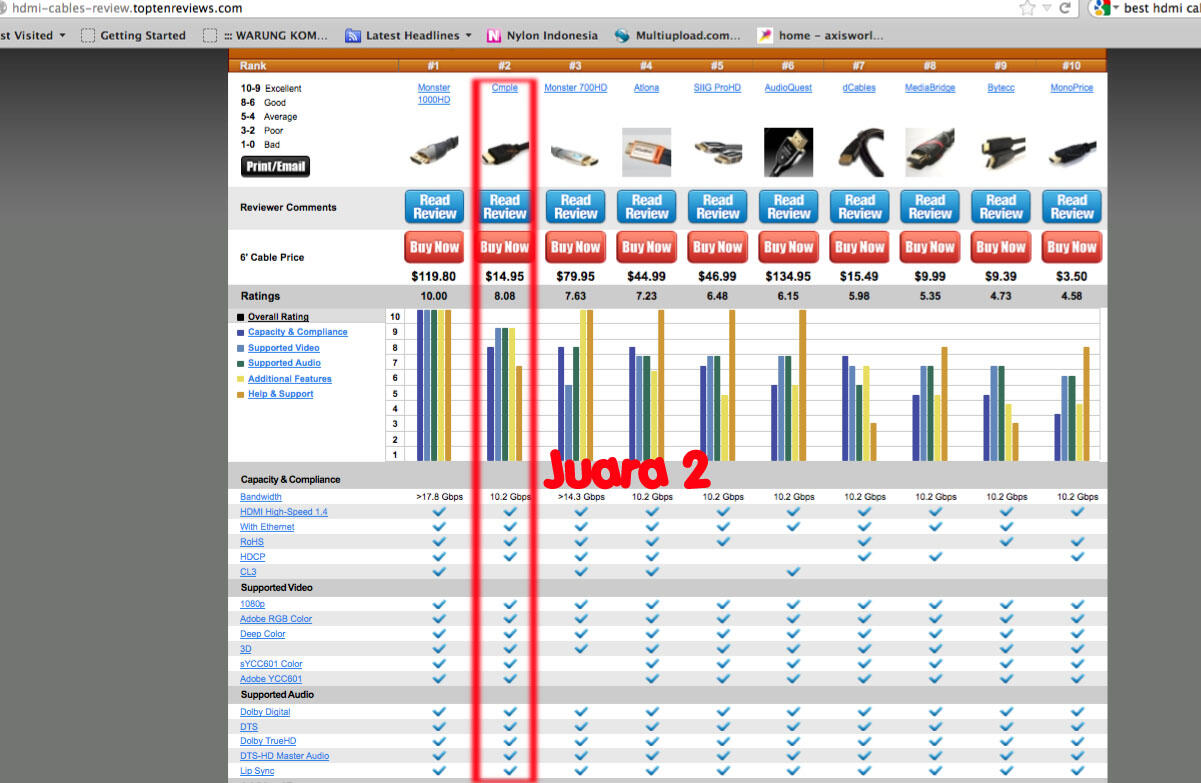Open the dCables product link
The width and height of the screenshot is (1201, 783).
(x=859, y=88)
